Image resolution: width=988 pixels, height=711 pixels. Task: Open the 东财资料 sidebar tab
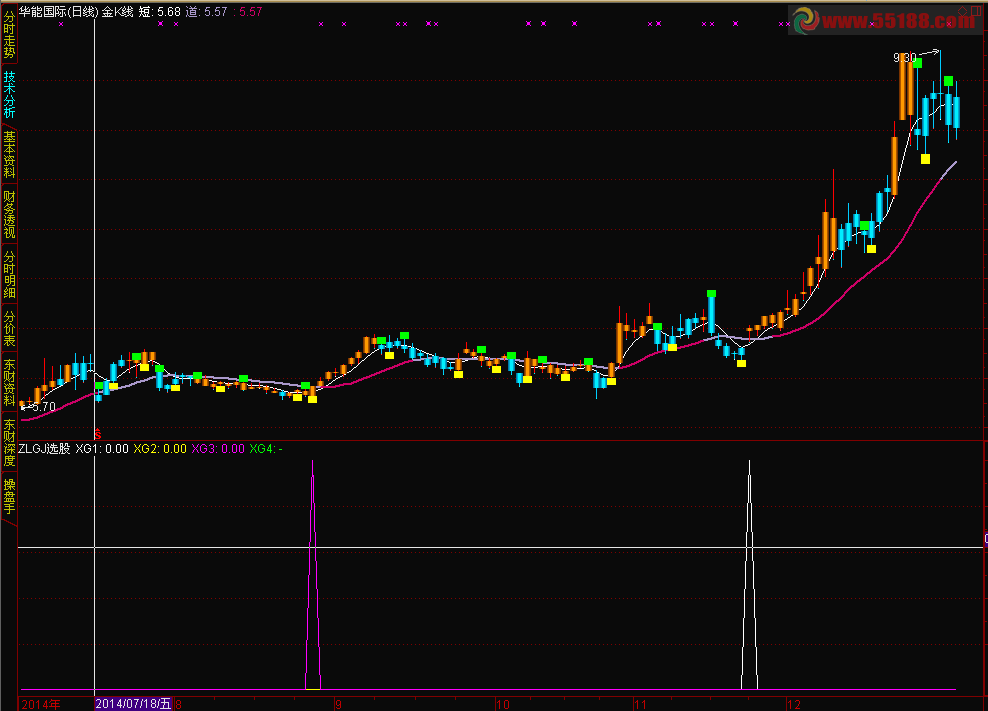(9, 383)
